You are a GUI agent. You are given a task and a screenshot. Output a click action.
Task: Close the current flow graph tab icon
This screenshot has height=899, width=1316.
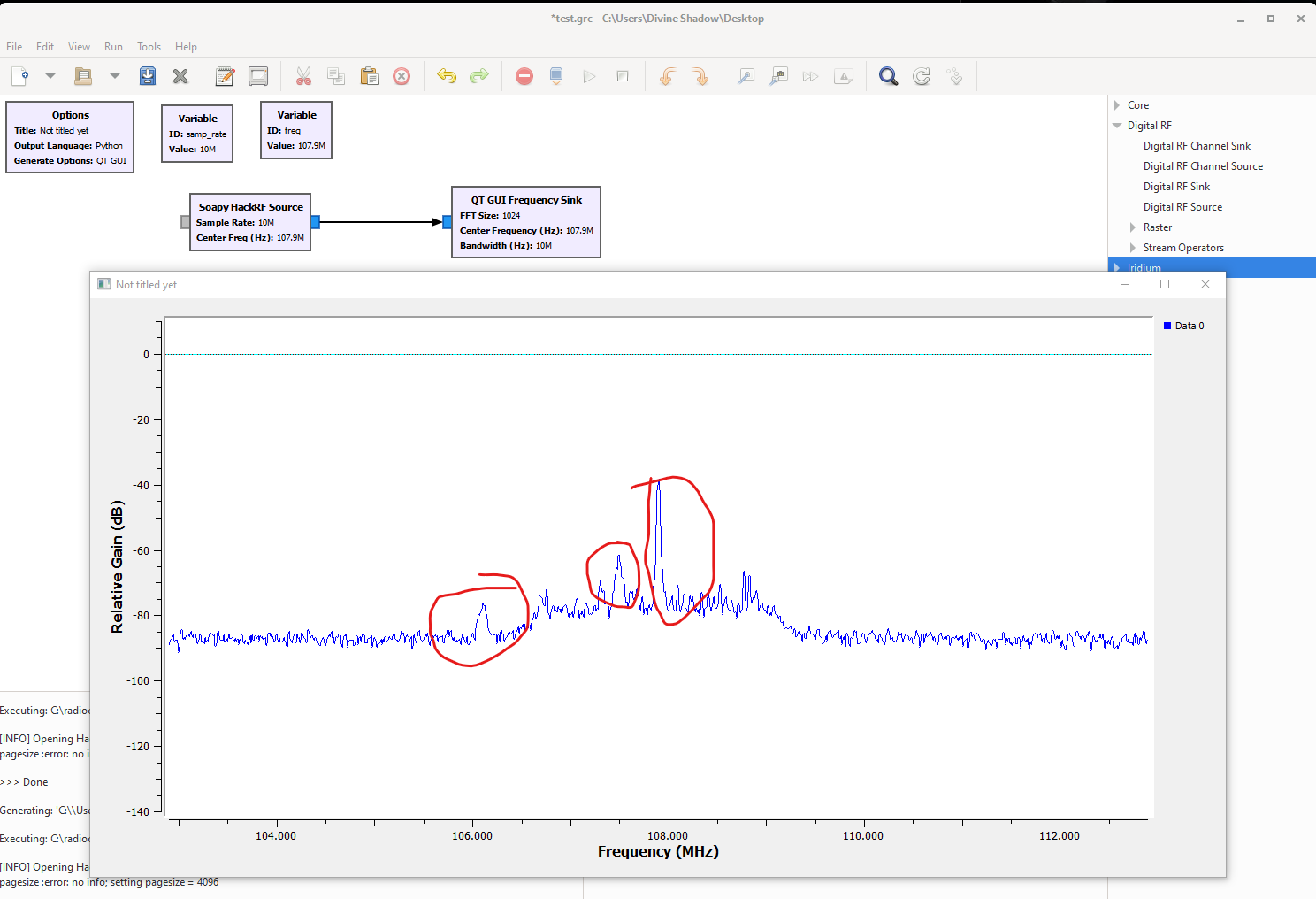[x=180, y=76]
